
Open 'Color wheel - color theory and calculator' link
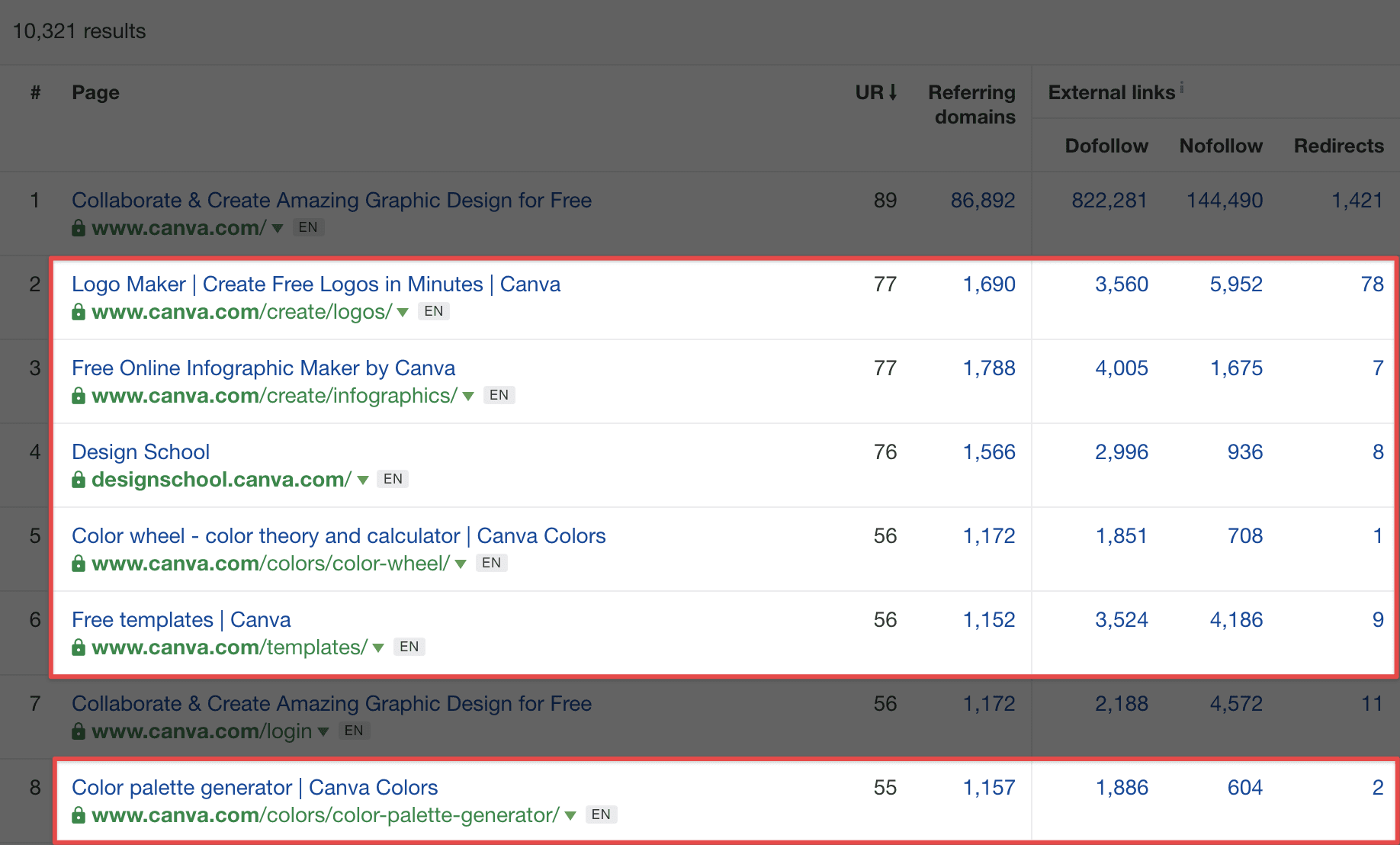(339, 536)
